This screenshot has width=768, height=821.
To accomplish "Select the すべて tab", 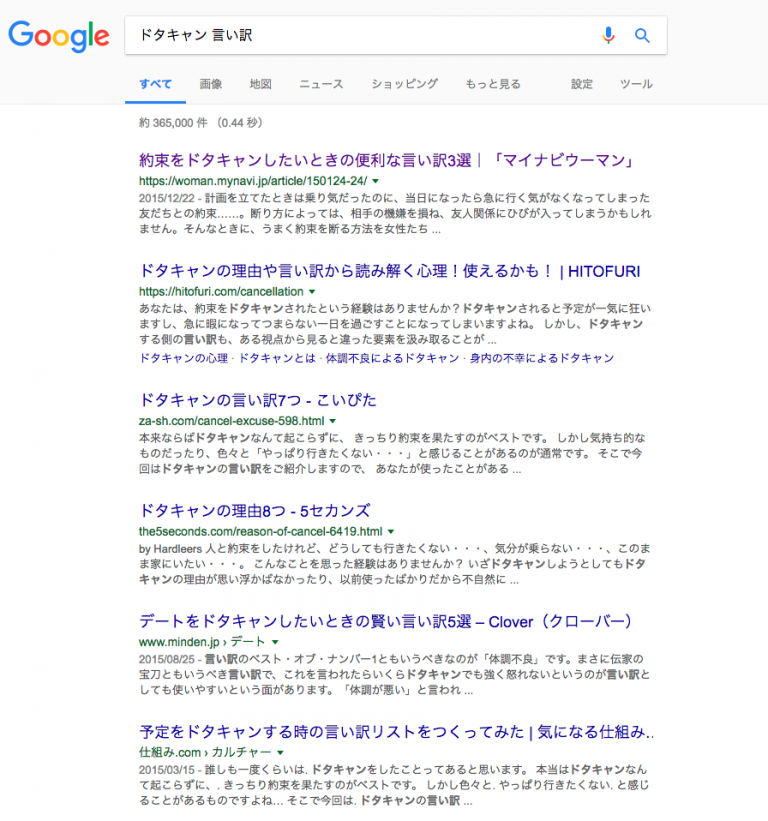I will [x=155, y=84].
